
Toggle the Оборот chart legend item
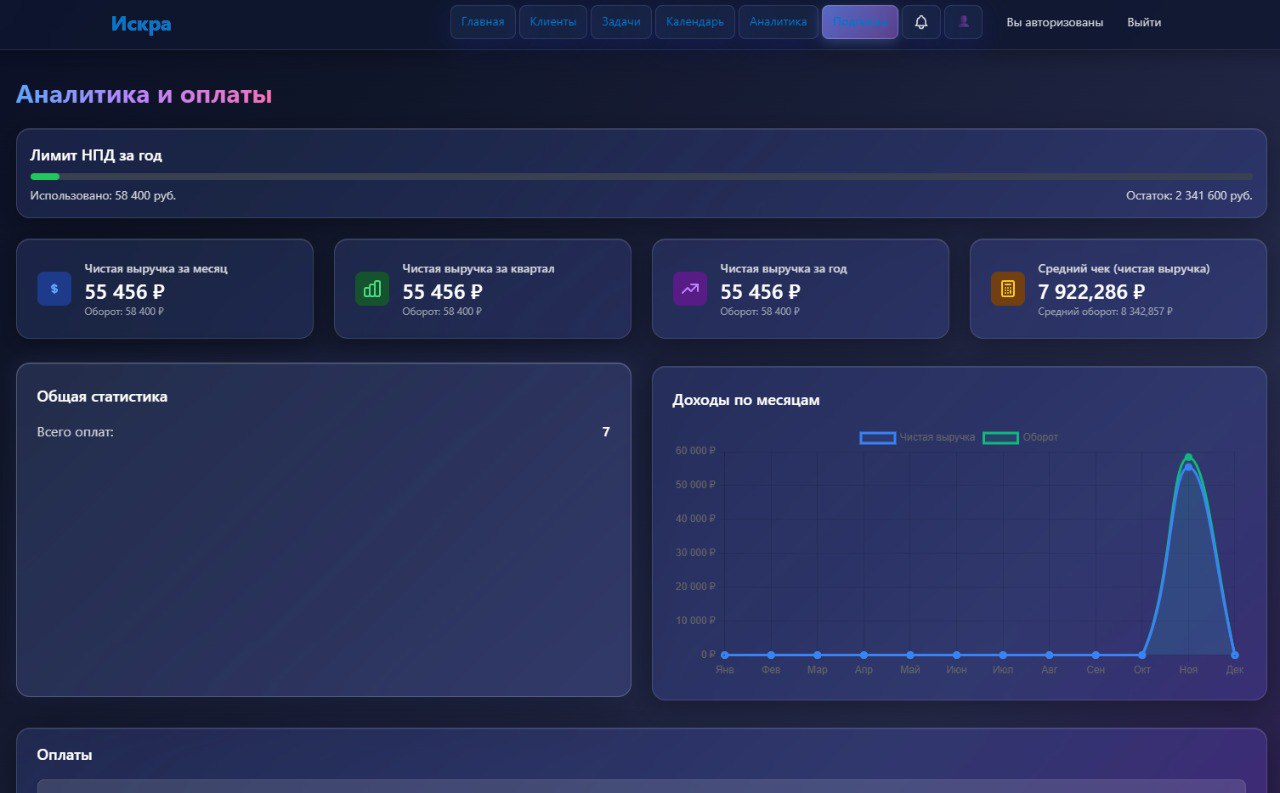coord(1020,437)
